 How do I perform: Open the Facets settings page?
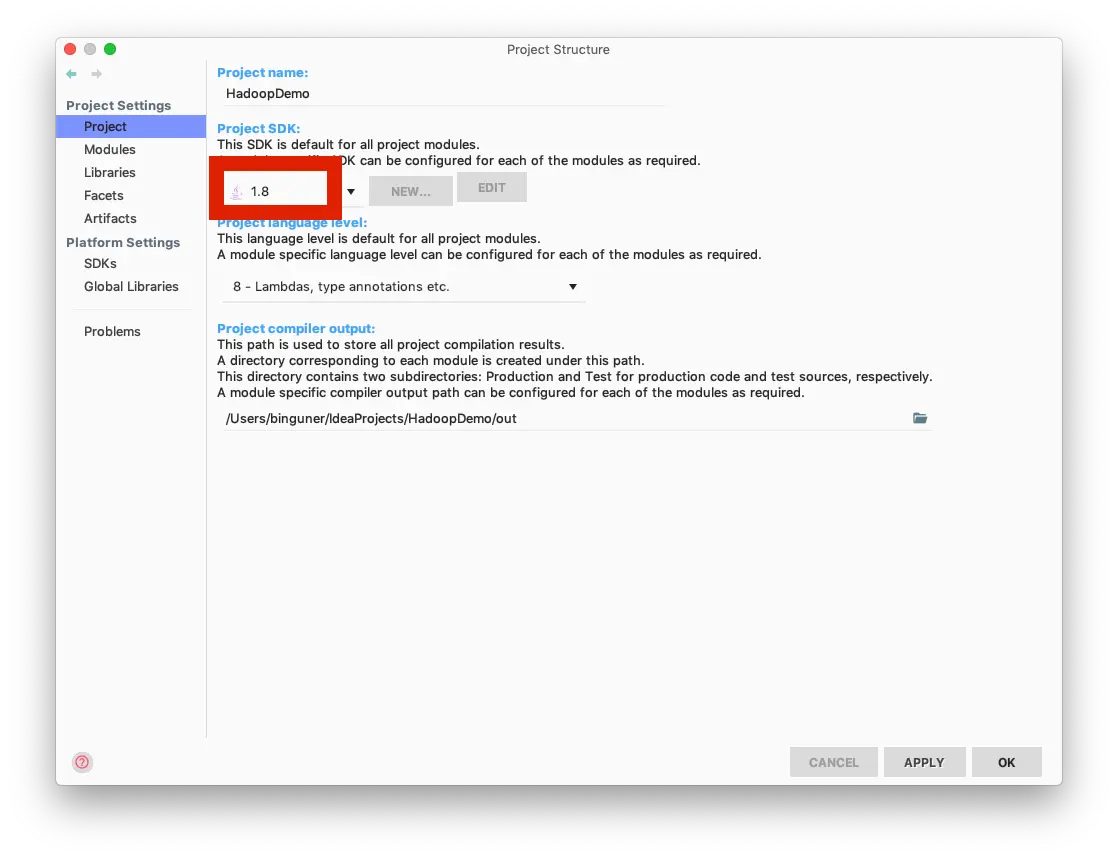click(103, 195)
